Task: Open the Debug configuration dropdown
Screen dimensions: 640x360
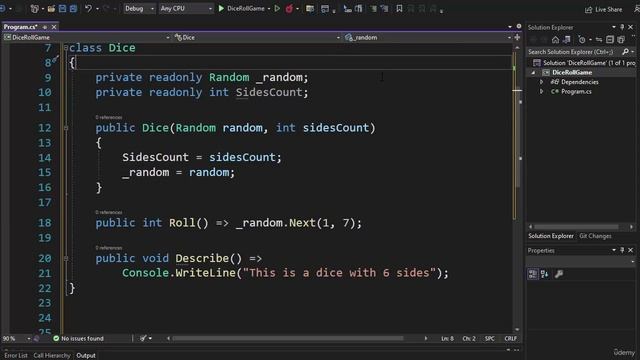Action: point(139,8)
